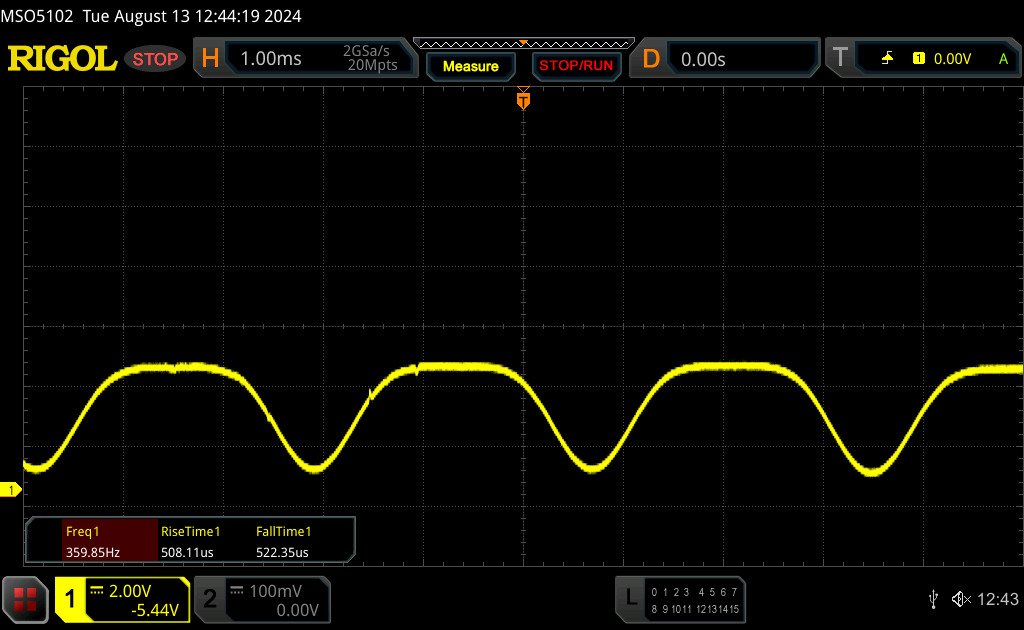The height and width of the screenshot is (630, 1024).
Task: Click the USB connection status icon
Action: point(933,598)
